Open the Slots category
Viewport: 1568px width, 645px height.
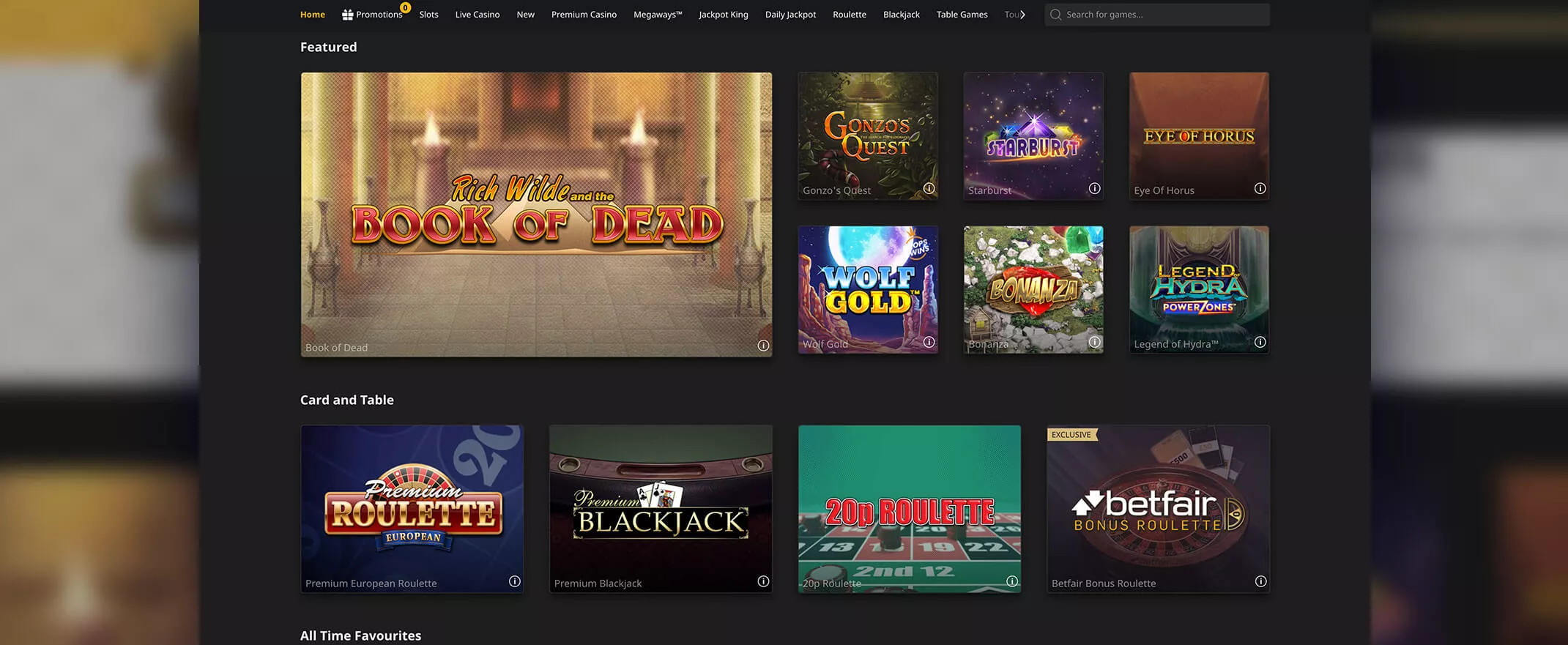(428, 15)
